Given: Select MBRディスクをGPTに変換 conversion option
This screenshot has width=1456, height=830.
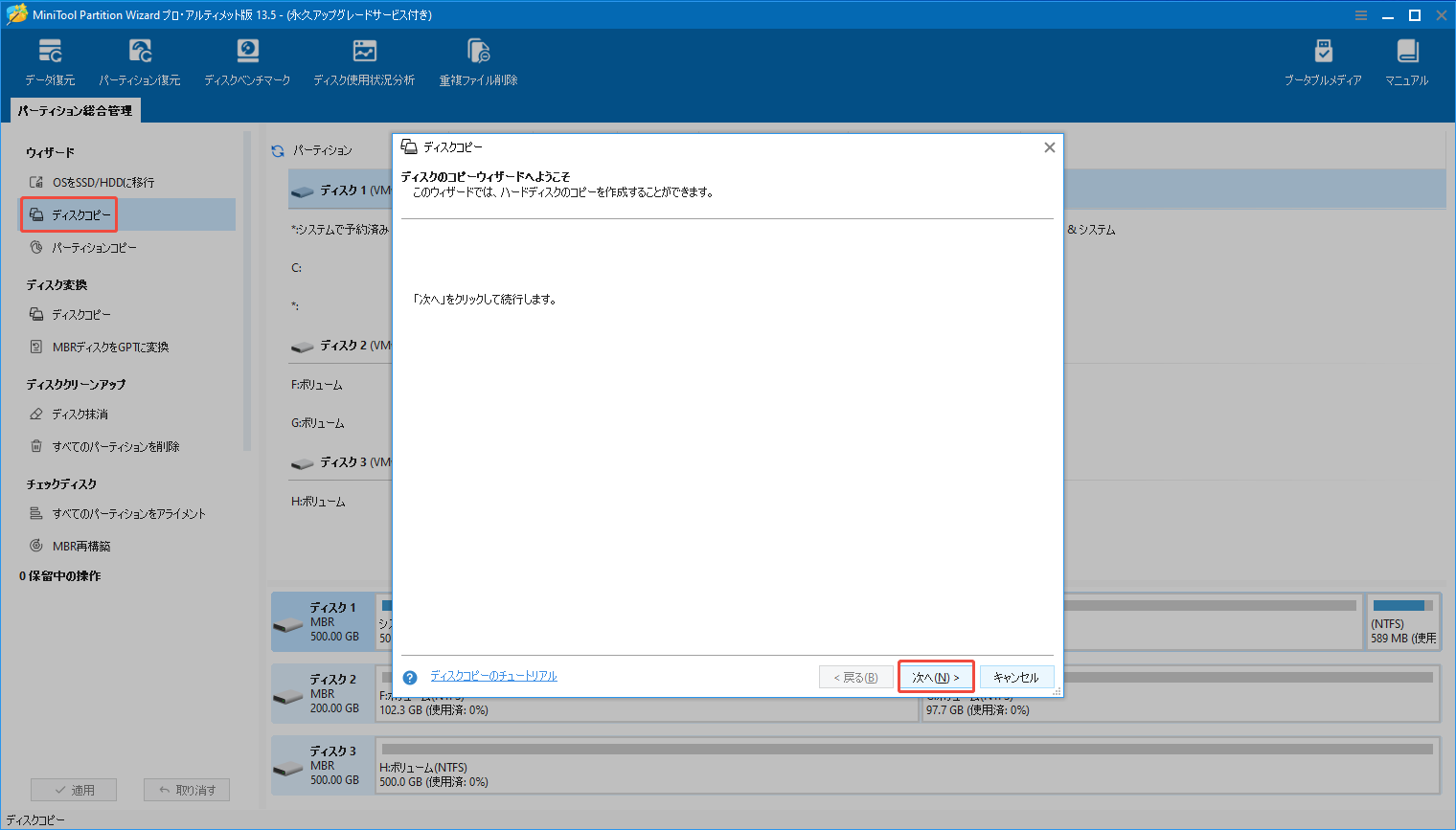Looking at the screenshot, I should coord(111,347).
